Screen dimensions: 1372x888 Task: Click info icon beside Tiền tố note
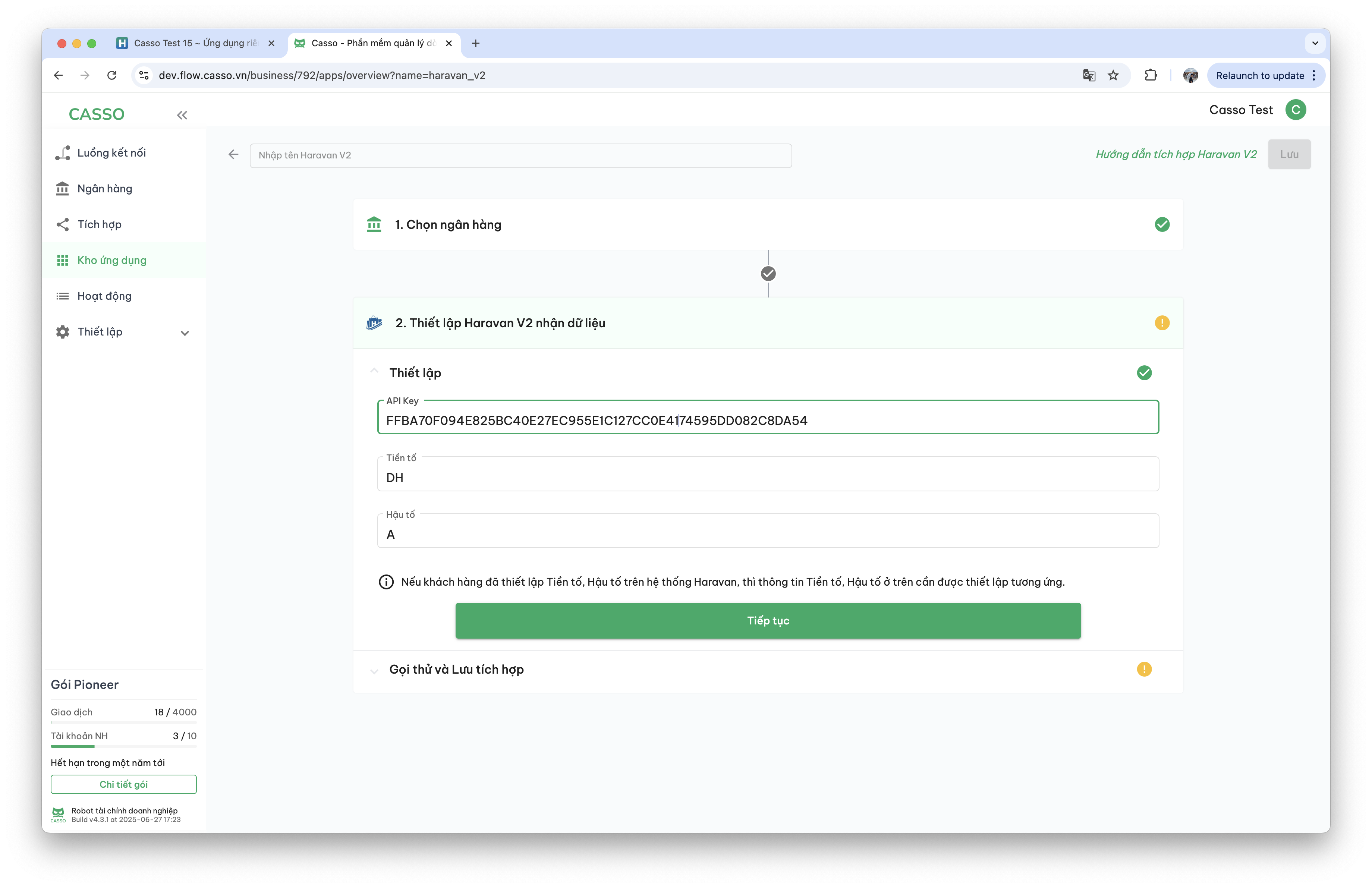[386, 582]
